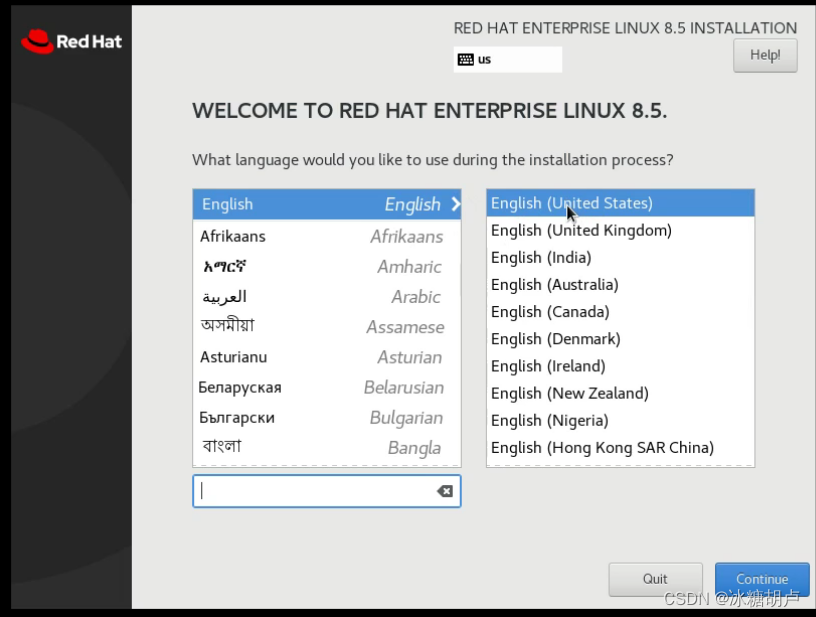
Task: Select English (United Kingdom) locale
Action: 580,230
